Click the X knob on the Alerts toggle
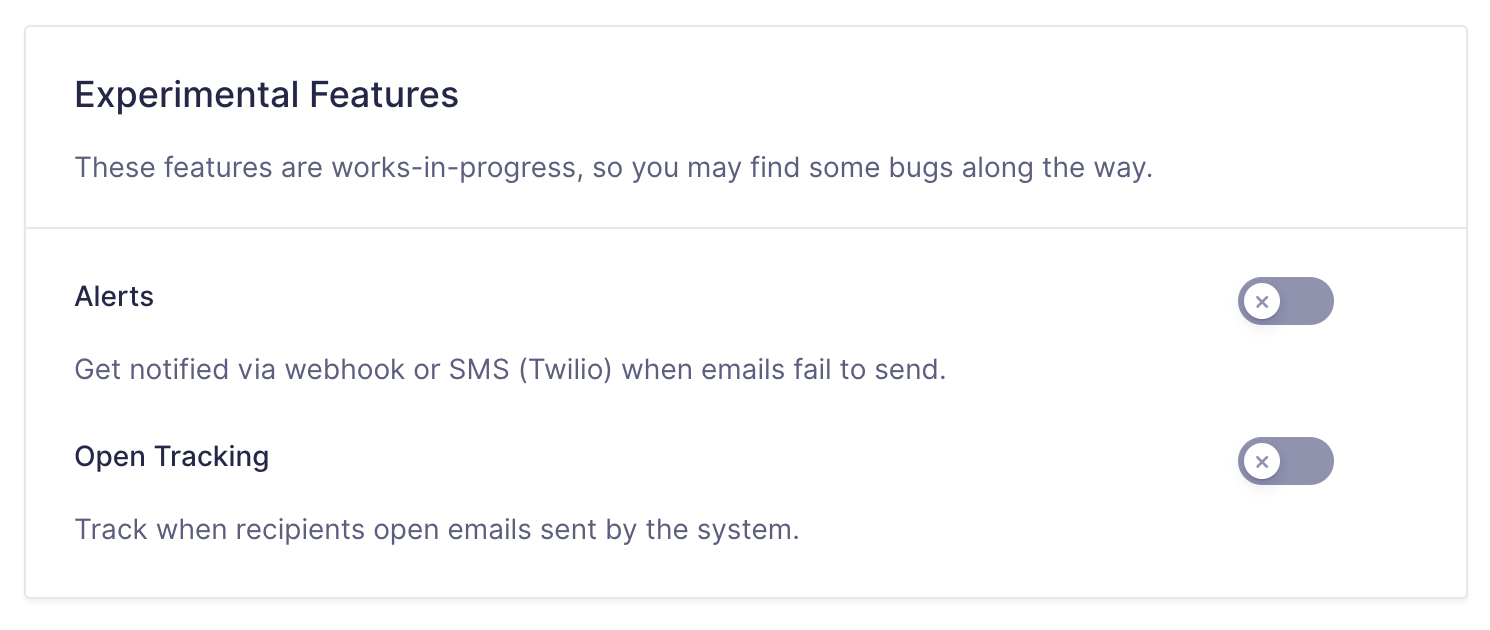This screenshot has height=630, width=1490. (1262, 301)
